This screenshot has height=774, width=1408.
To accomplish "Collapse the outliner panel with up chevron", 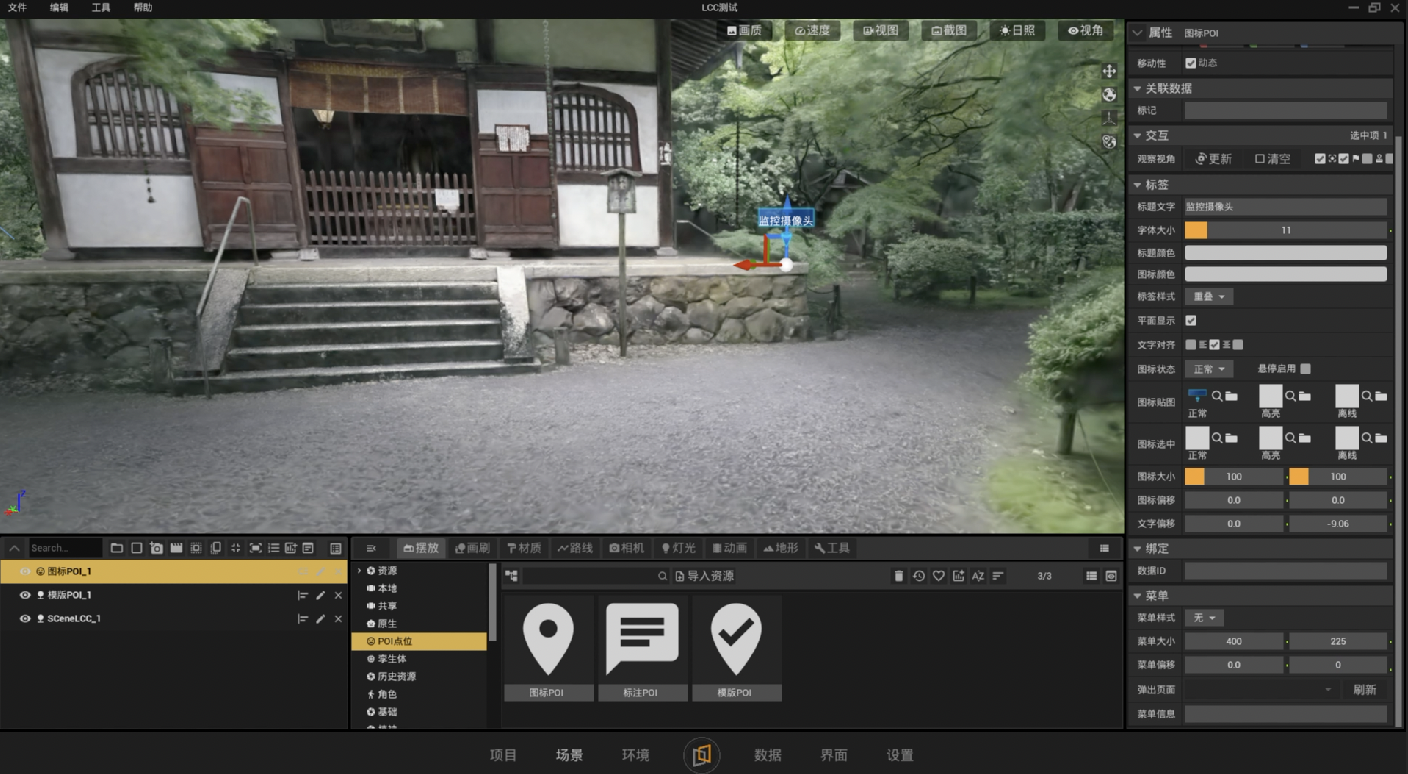I will coord(14,548).
